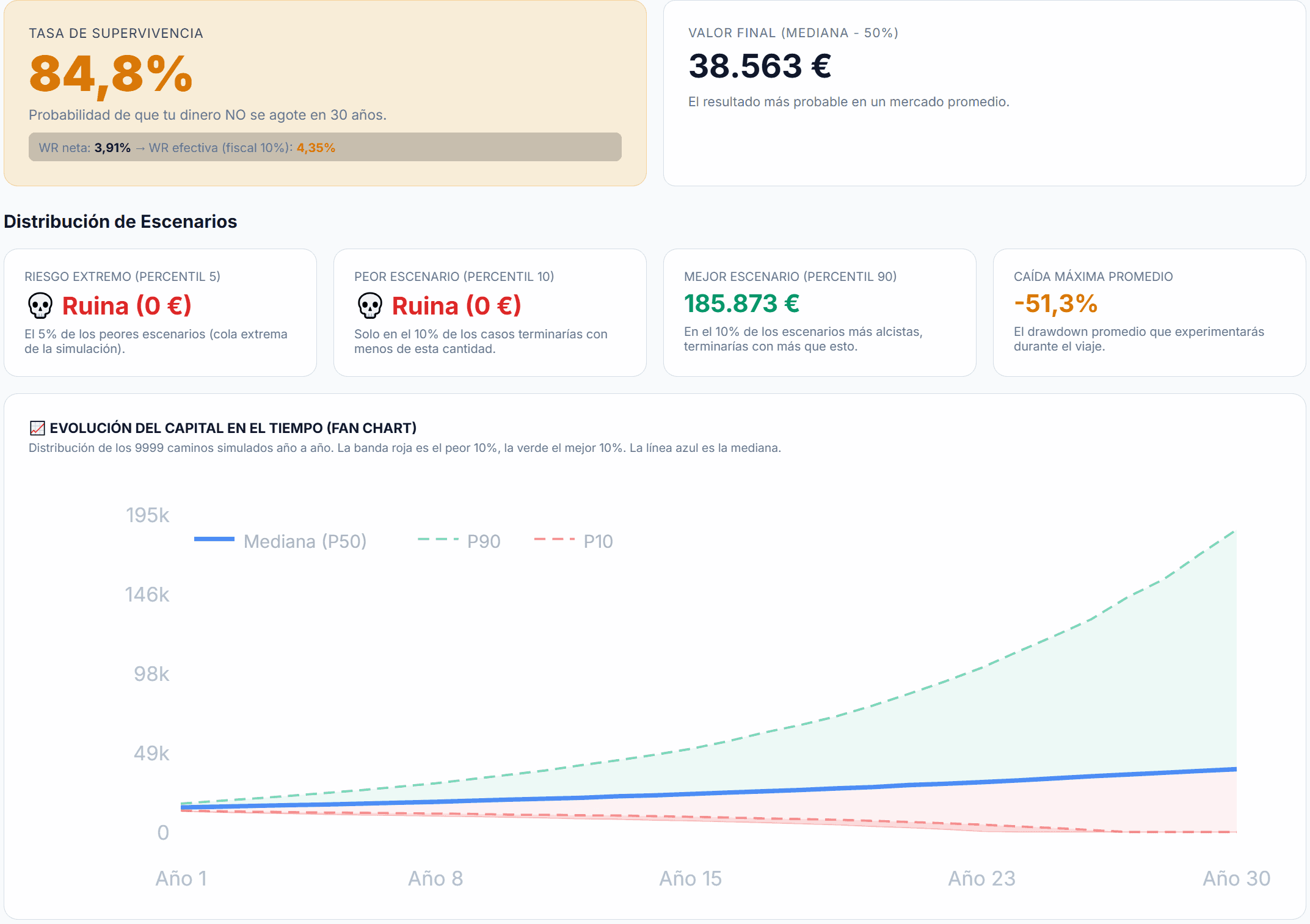Click Ruina (0 €) in Percentil 10 card
The image size is (1310, 924).
457,305
